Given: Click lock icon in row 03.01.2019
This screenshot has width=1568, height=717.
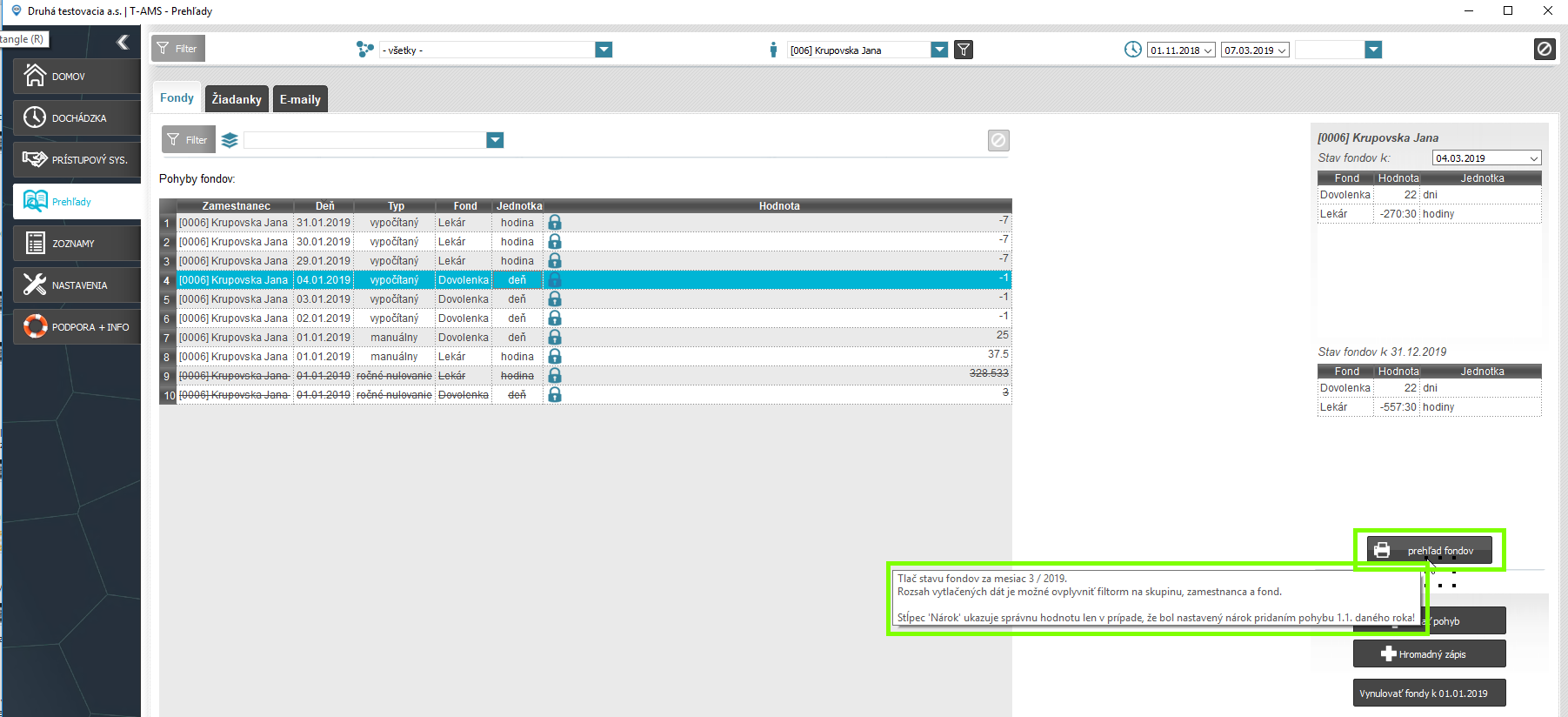Looking at the screenshot, I should (x=555, y=299).
